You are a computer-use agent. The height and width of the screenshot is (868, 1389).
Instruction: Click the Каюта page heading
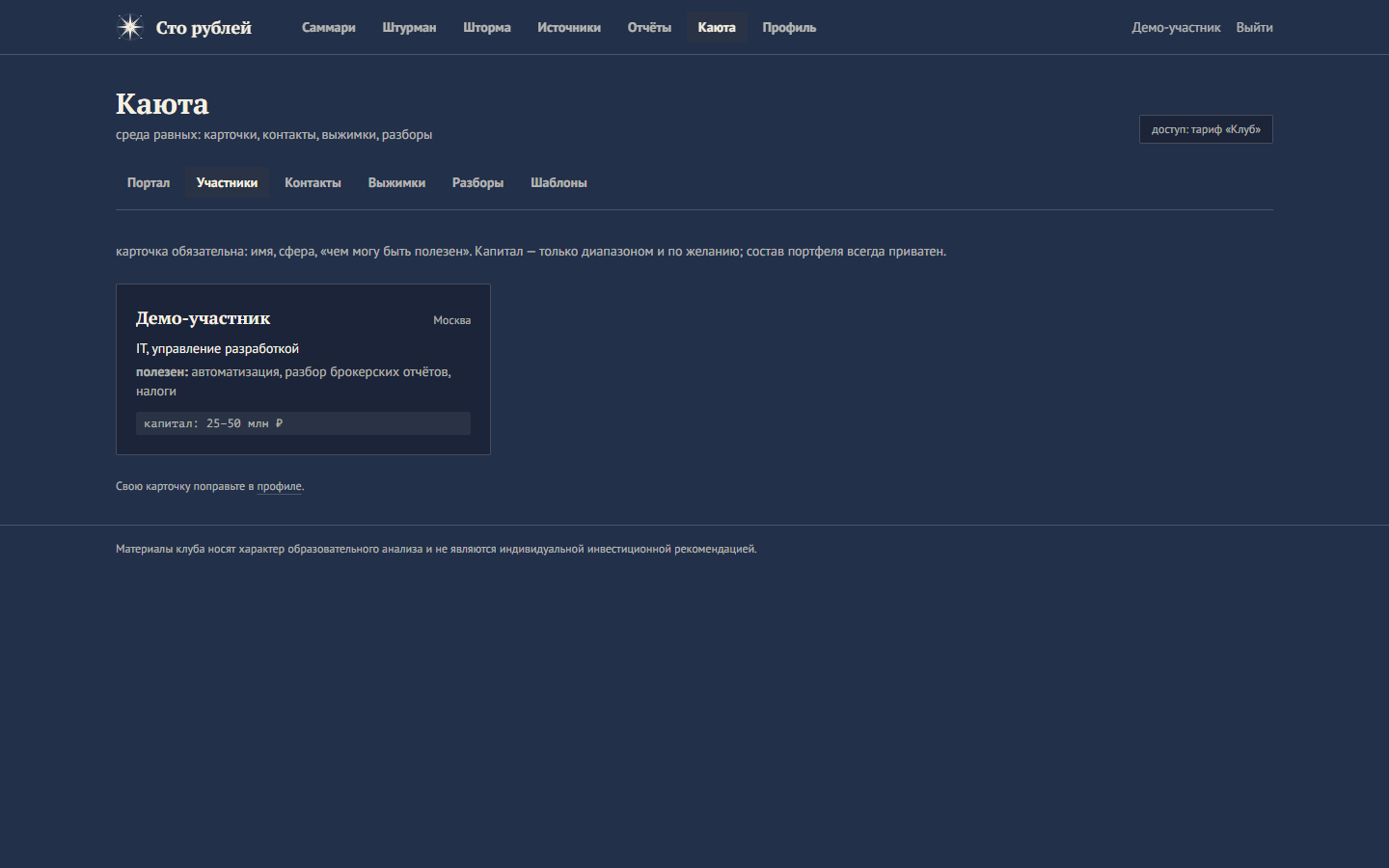point(162,104)
